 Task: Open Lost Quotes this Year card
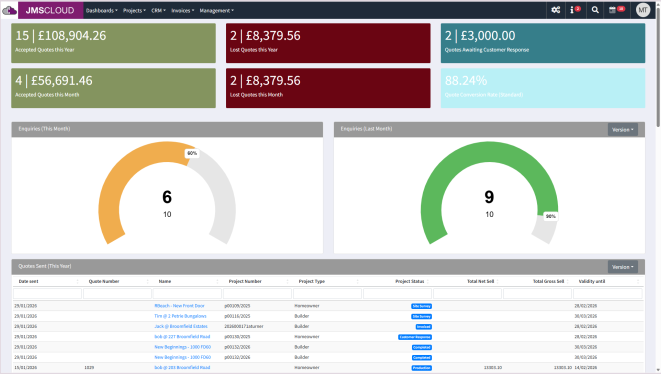coord(328,43)
